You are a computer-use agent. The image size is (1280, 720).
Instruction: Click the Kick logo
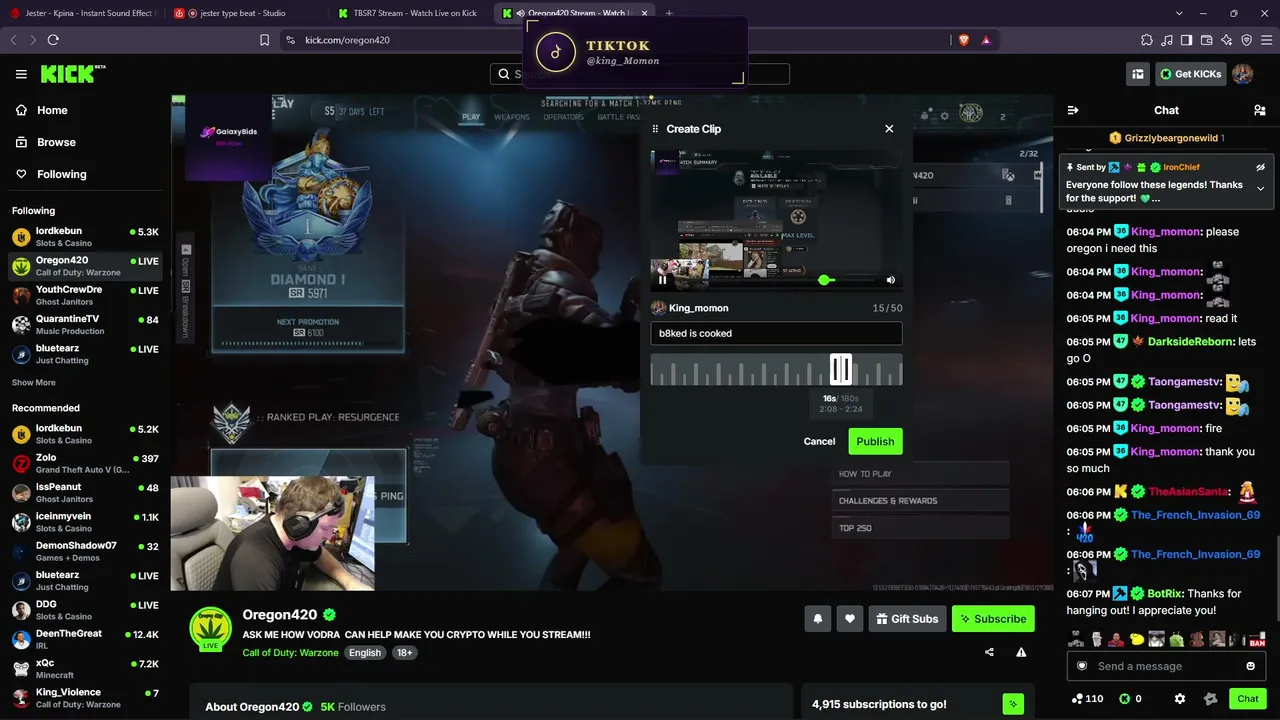click(x=72, y=74)
